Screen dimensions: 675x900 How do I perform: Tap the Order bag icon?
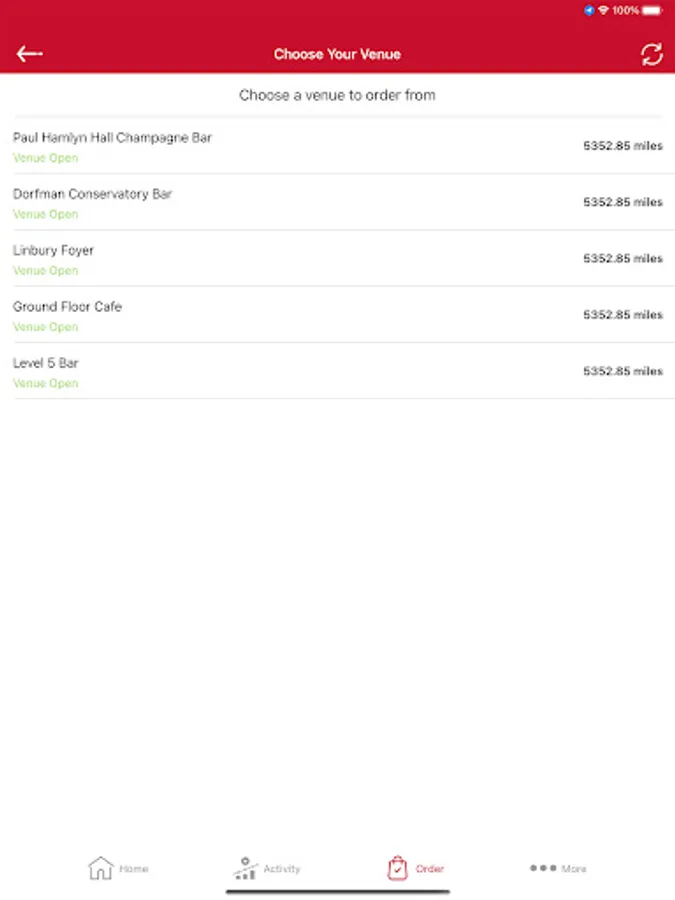click(397, 868)
